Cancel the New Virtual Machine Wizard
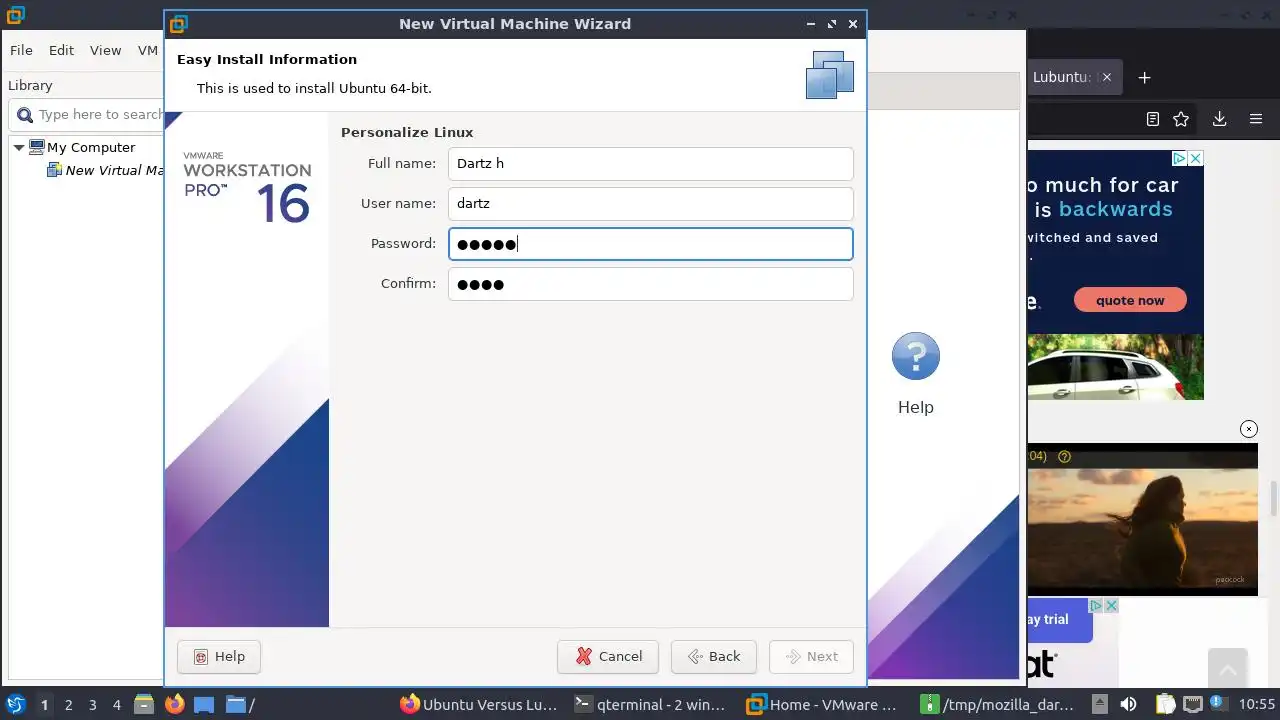Screen dimensions: 1280x720 (608, 656)
